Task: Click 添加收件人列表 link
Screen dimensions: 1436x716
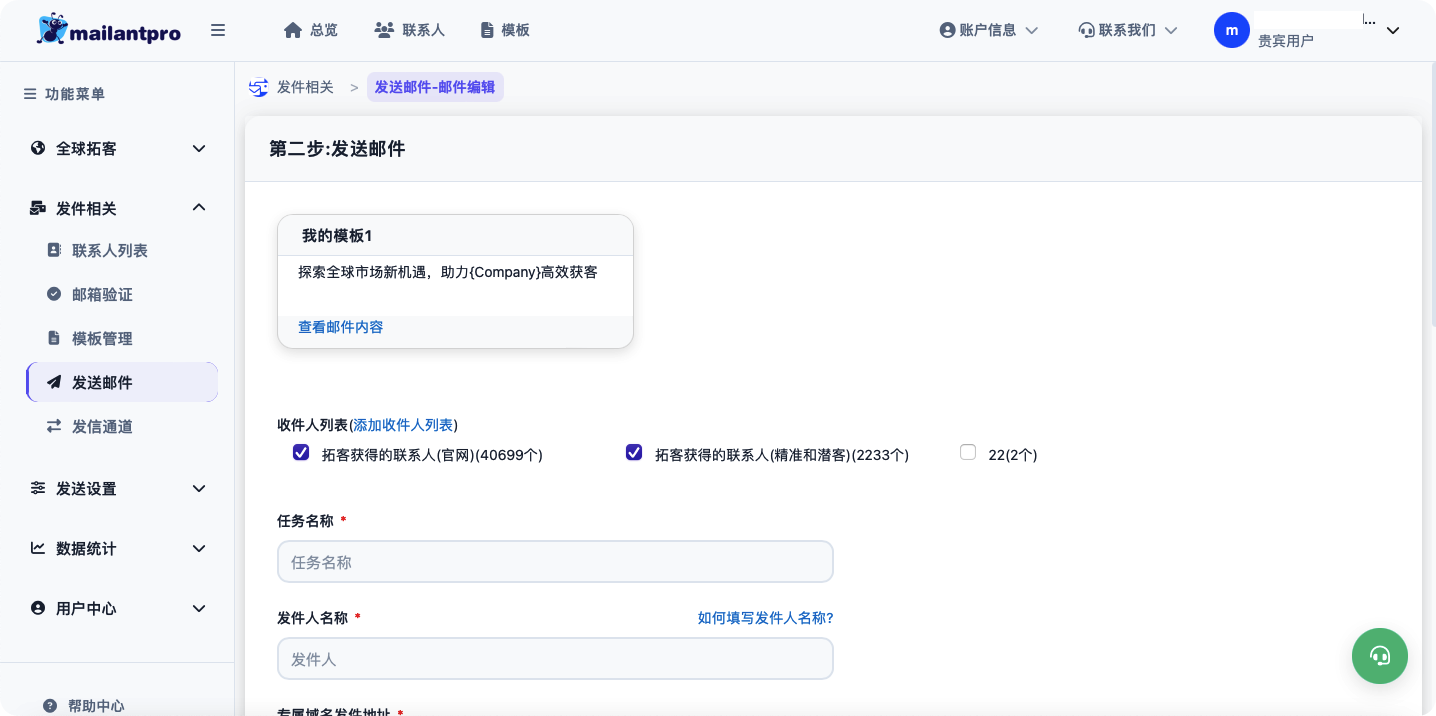Action: pos(403,425)
